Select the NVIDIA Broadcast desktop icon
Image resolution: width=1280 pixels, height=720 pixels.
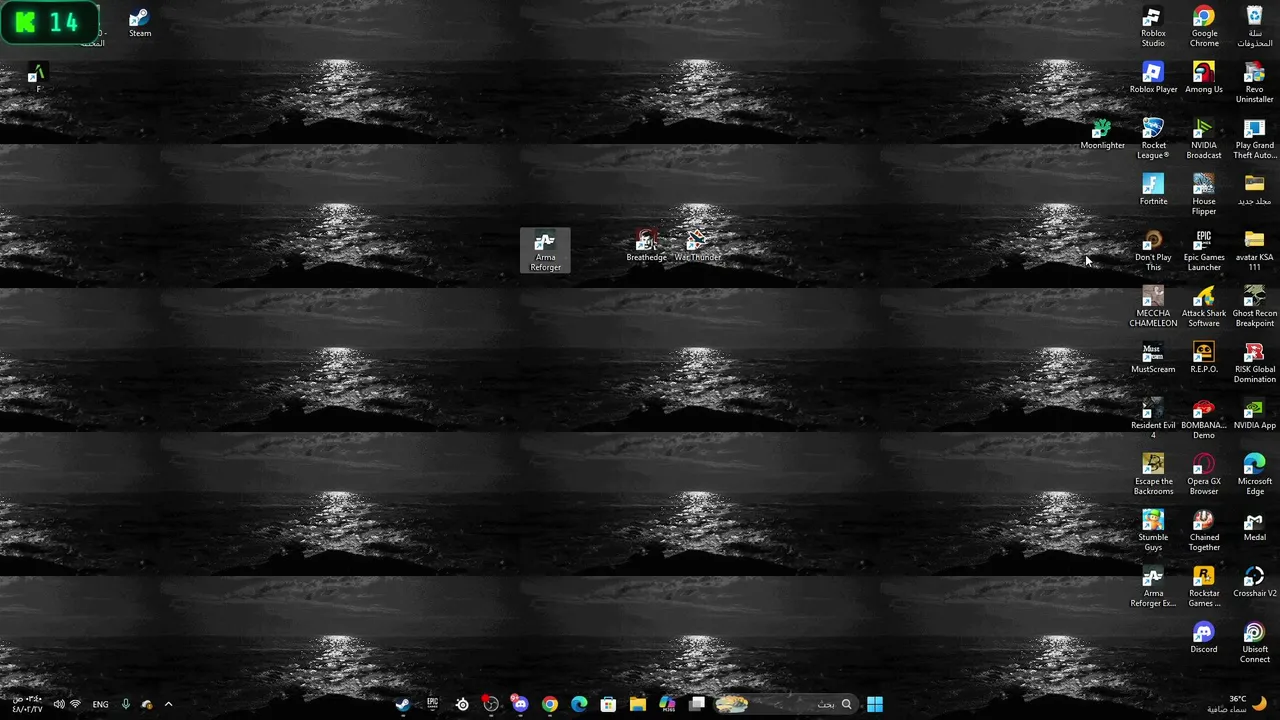1204,140
